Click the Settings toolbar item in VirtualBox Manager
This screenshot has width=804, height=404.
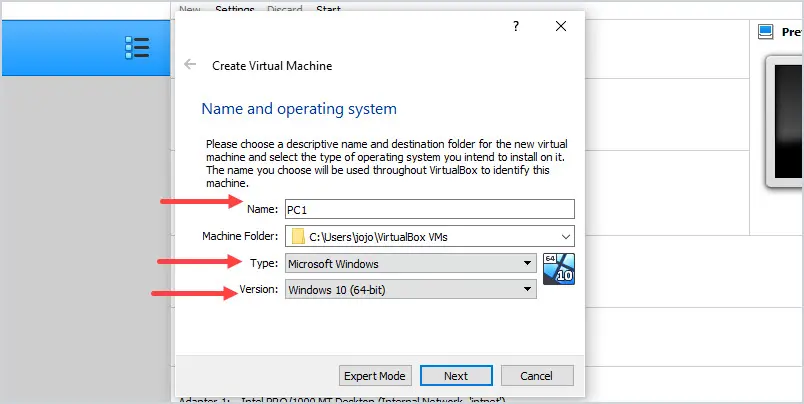235,9
